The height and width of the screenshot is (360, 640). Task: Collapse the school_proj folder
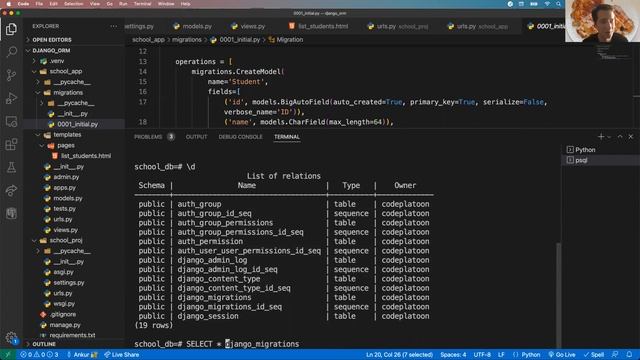[x=66, y=240]
